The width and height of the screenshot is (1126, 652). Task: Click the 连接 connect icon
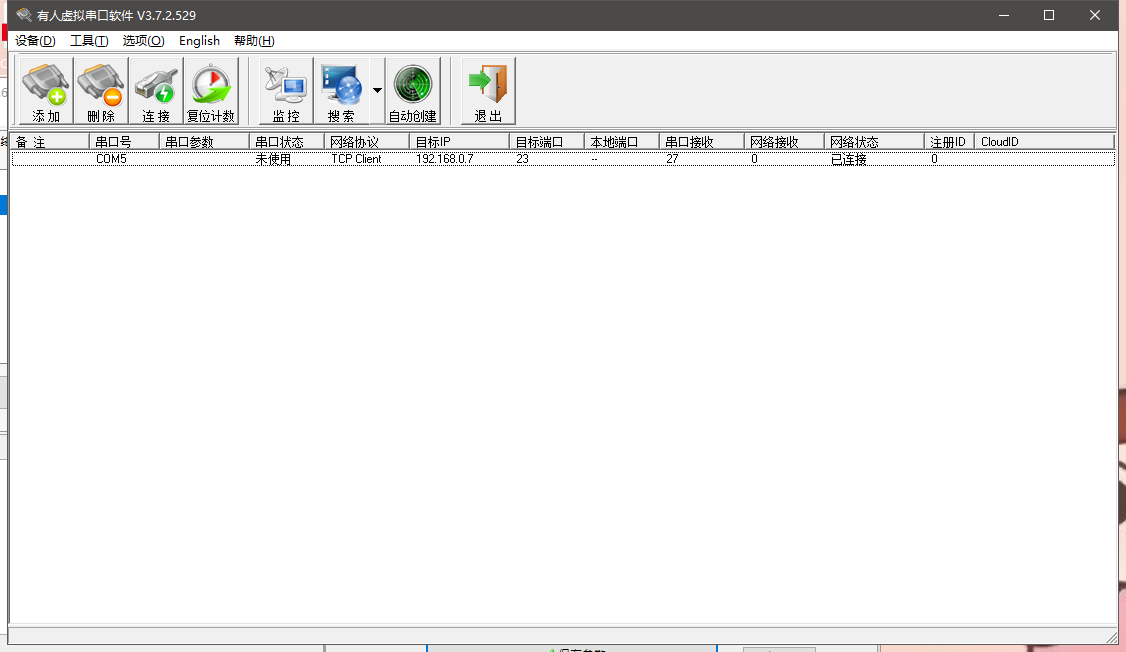click(x=156, y=91)
